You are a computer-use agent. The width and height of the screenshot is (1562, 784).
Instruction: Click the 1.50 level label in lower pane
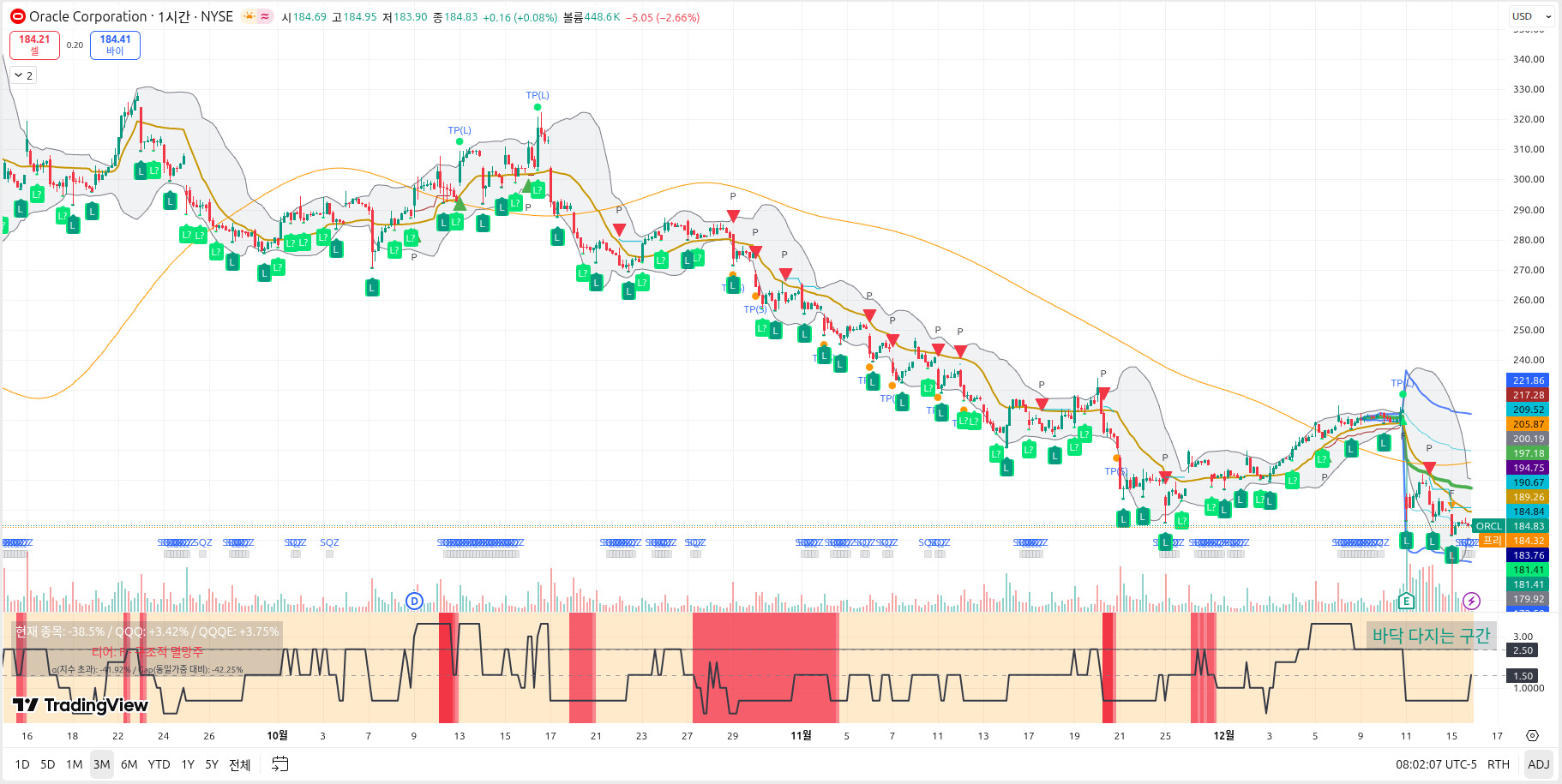[1523, 676]
